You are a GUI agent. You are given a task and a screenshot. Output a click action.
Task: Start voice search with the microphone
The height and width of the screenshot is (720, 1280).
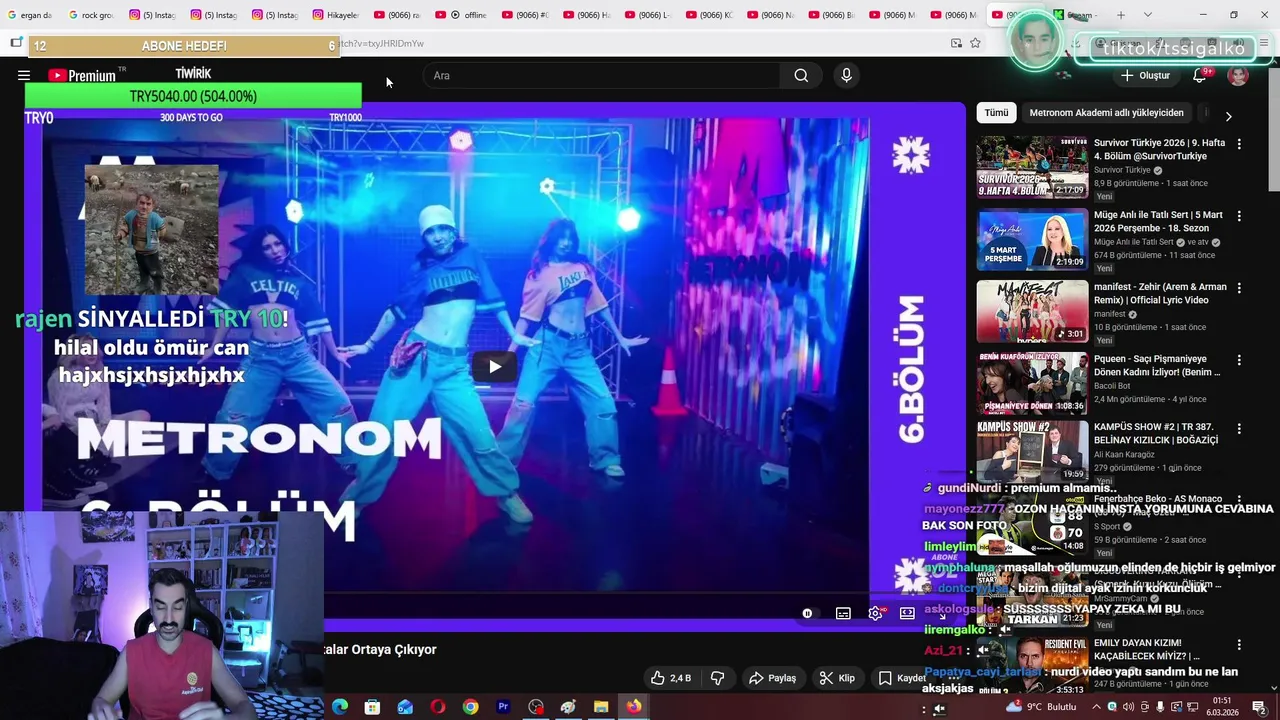846,75
